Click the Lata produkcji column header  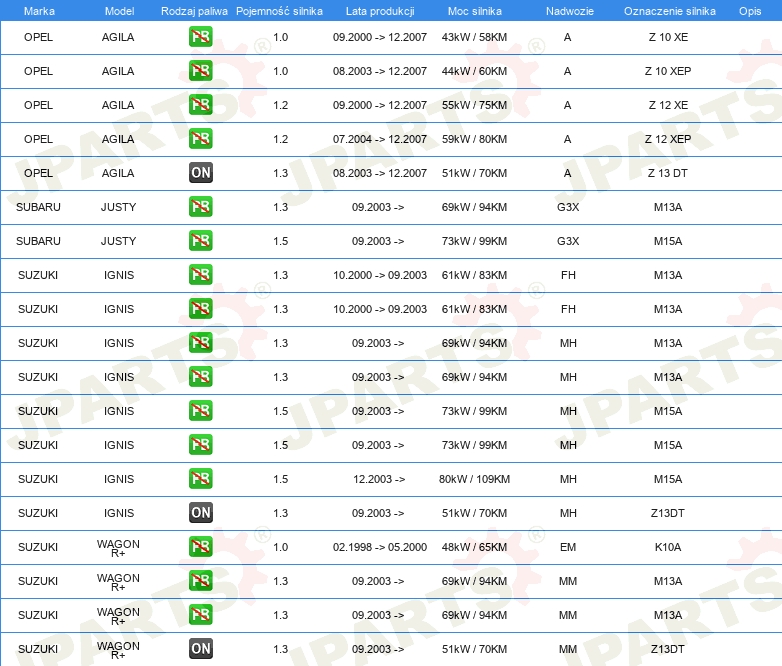[x=380, y=11]
